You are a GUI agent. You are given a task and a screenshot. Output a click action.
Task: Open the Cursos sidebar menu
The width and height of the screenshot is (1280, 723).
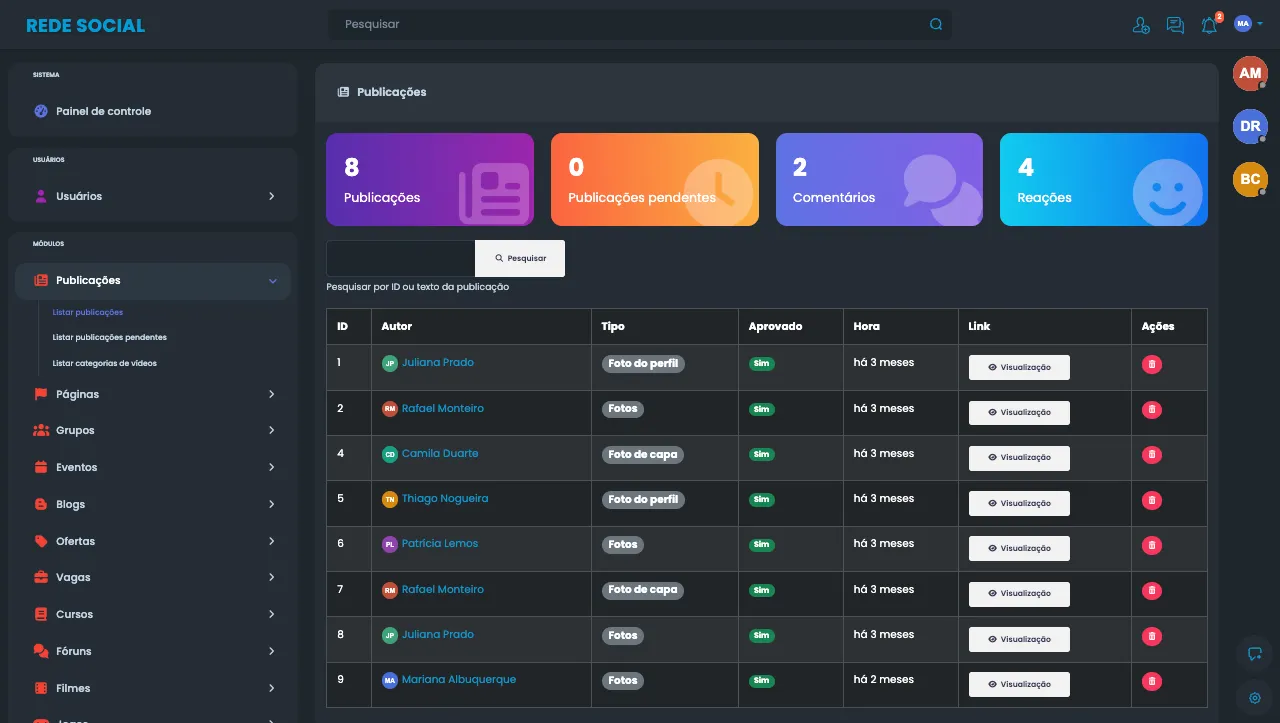153,614
